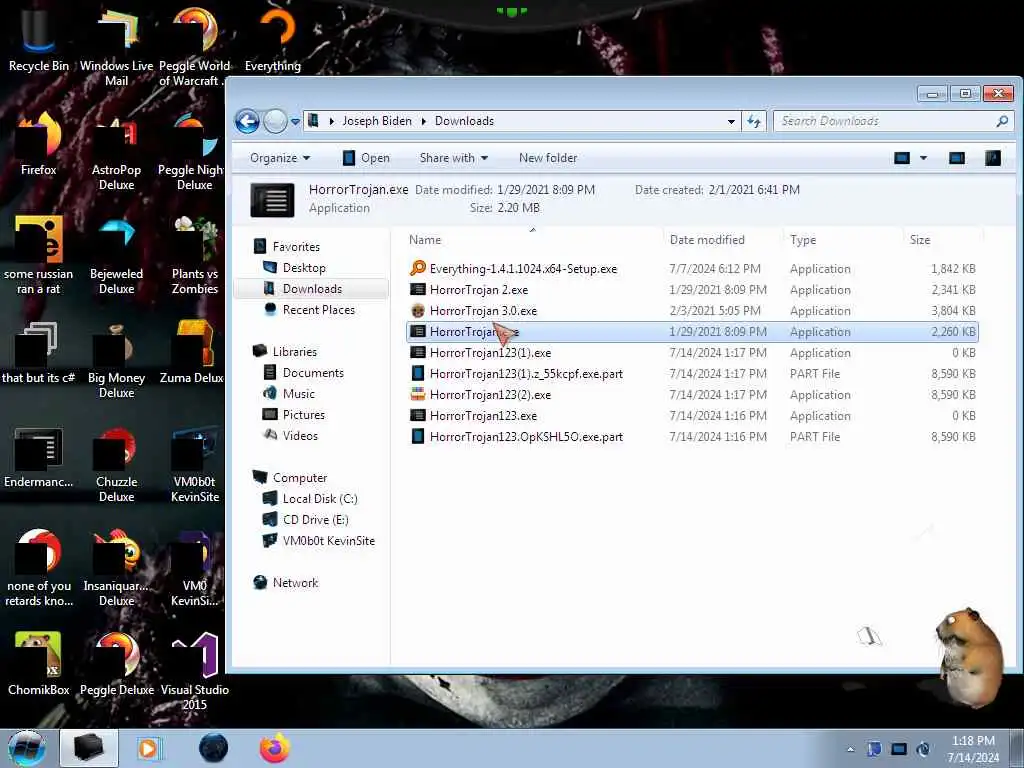Select Downloads in navigation pane
The height and width of the screenshot is (768, 1024).
point(312,289)
